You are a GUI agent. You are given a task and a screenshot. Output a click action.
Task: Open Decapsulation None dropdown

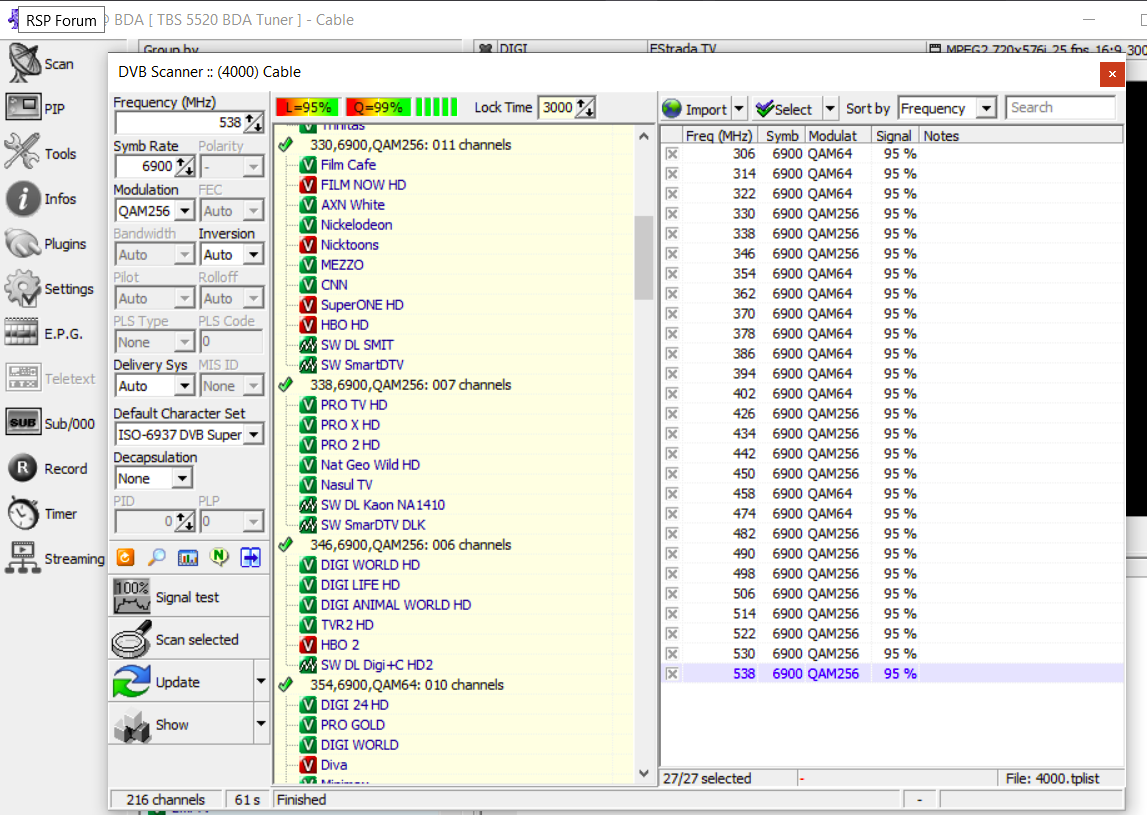(182, 478)
